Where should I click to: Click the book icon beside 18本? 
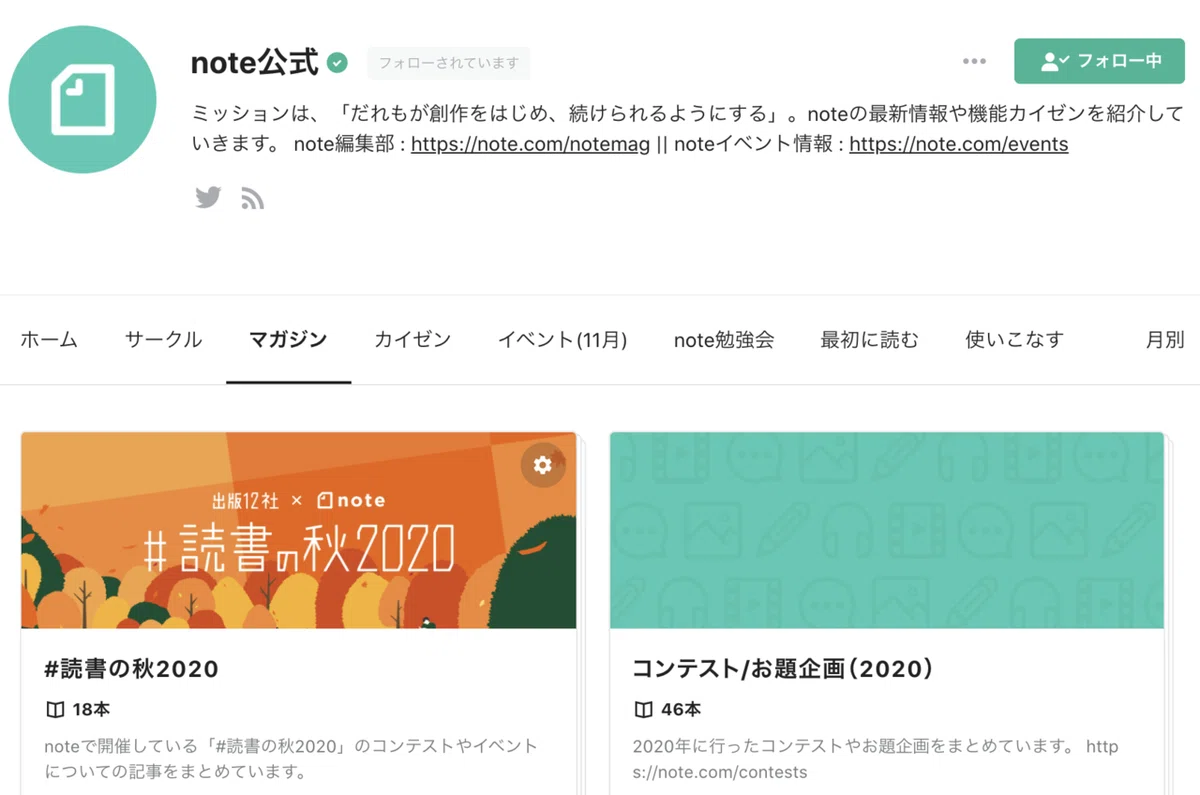pyautogui.click(x=55, y=710)
